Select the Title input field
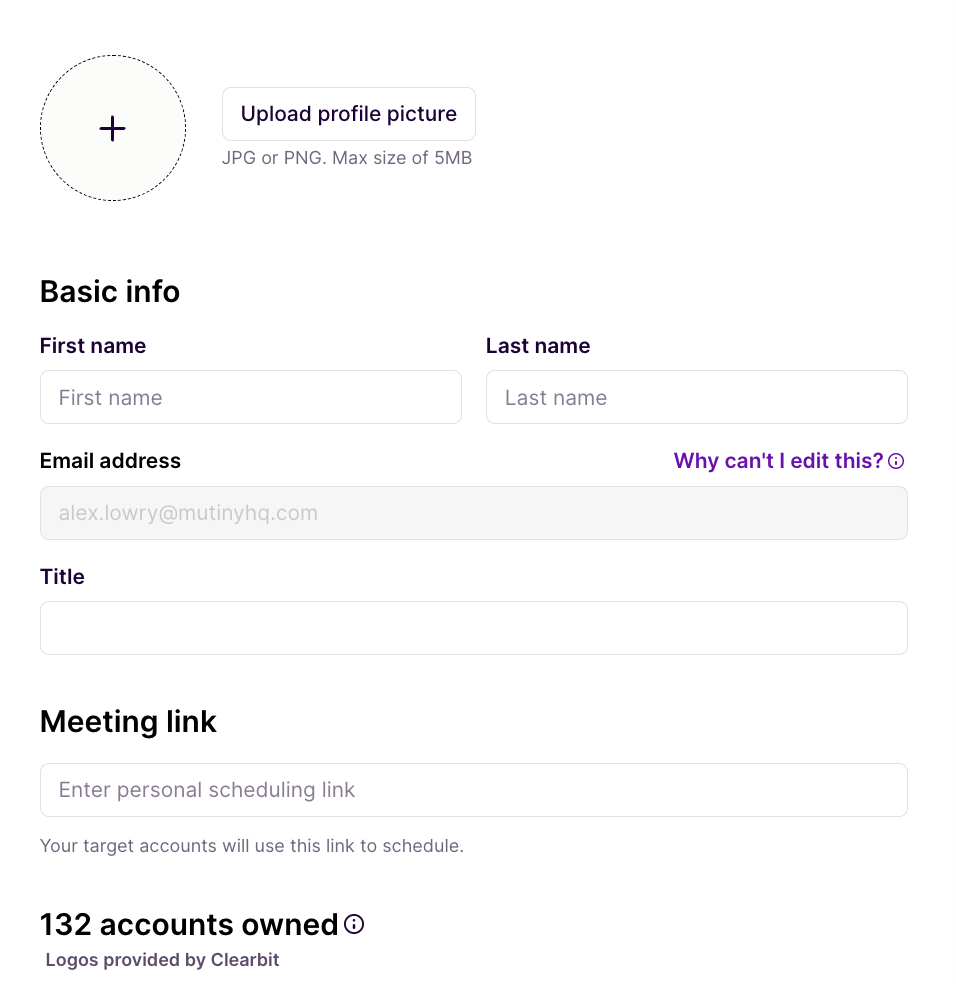This screenshot has width=956, height=984. (x=473, y=628)
